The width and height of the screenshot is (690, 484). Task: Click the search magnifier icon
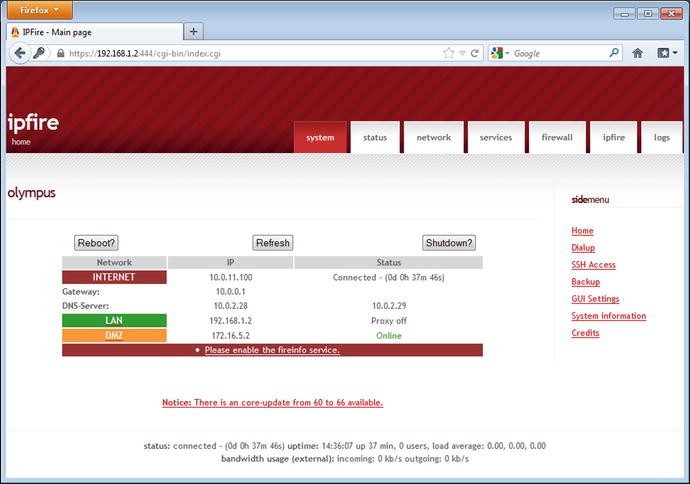(614, 53)
